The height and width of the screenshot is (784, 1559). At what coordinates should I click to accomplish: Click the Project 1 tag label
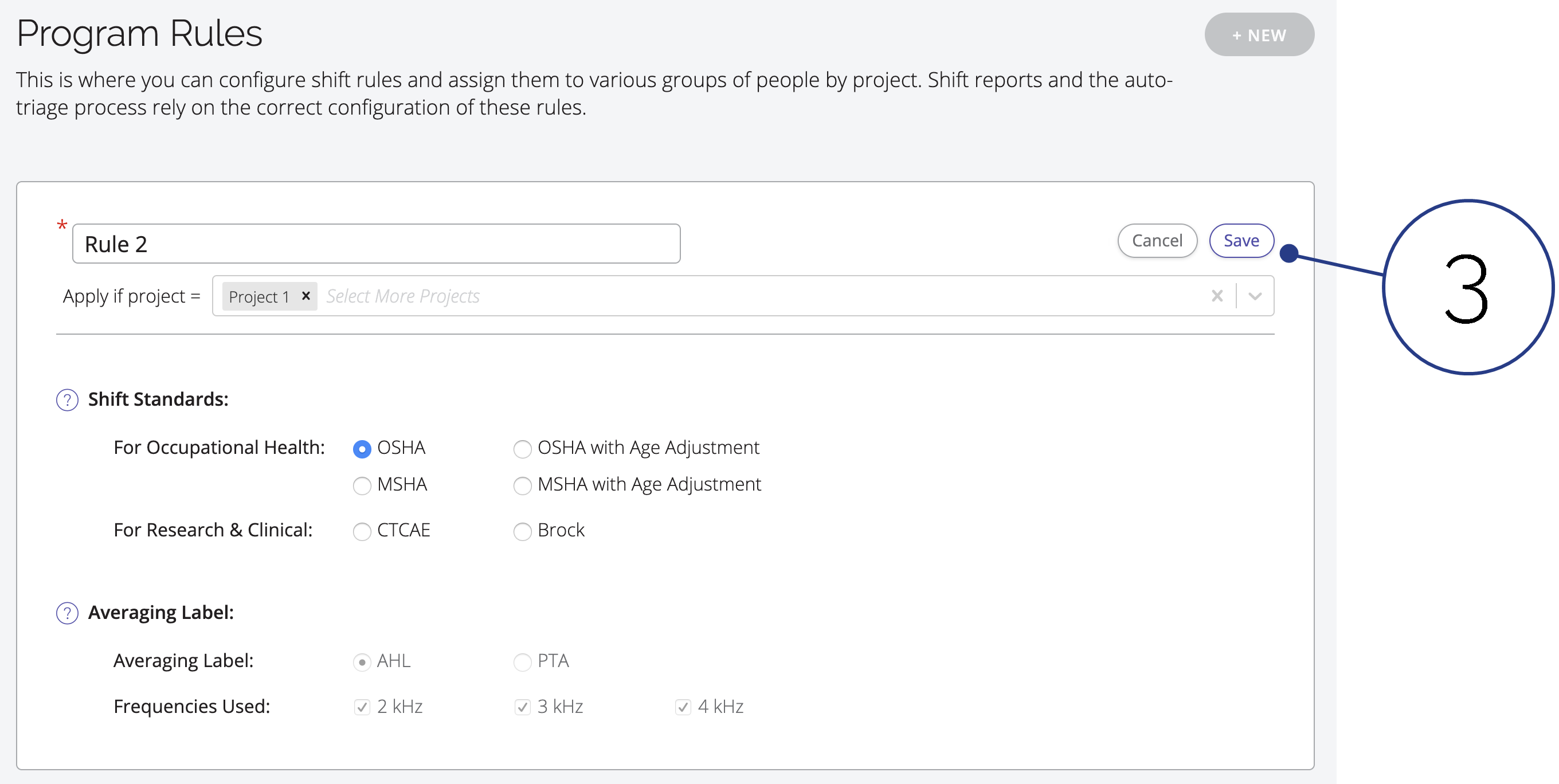(x=259, y=297)
